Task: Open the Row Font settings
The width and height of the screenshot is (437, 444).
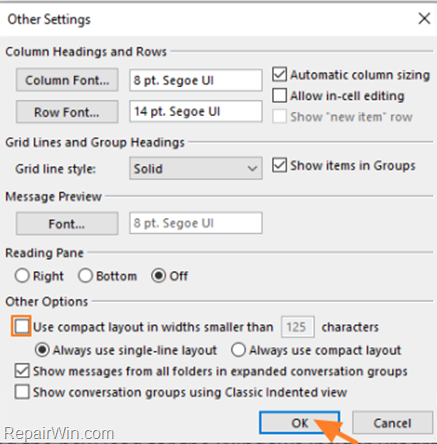Action: click(67, 112)
